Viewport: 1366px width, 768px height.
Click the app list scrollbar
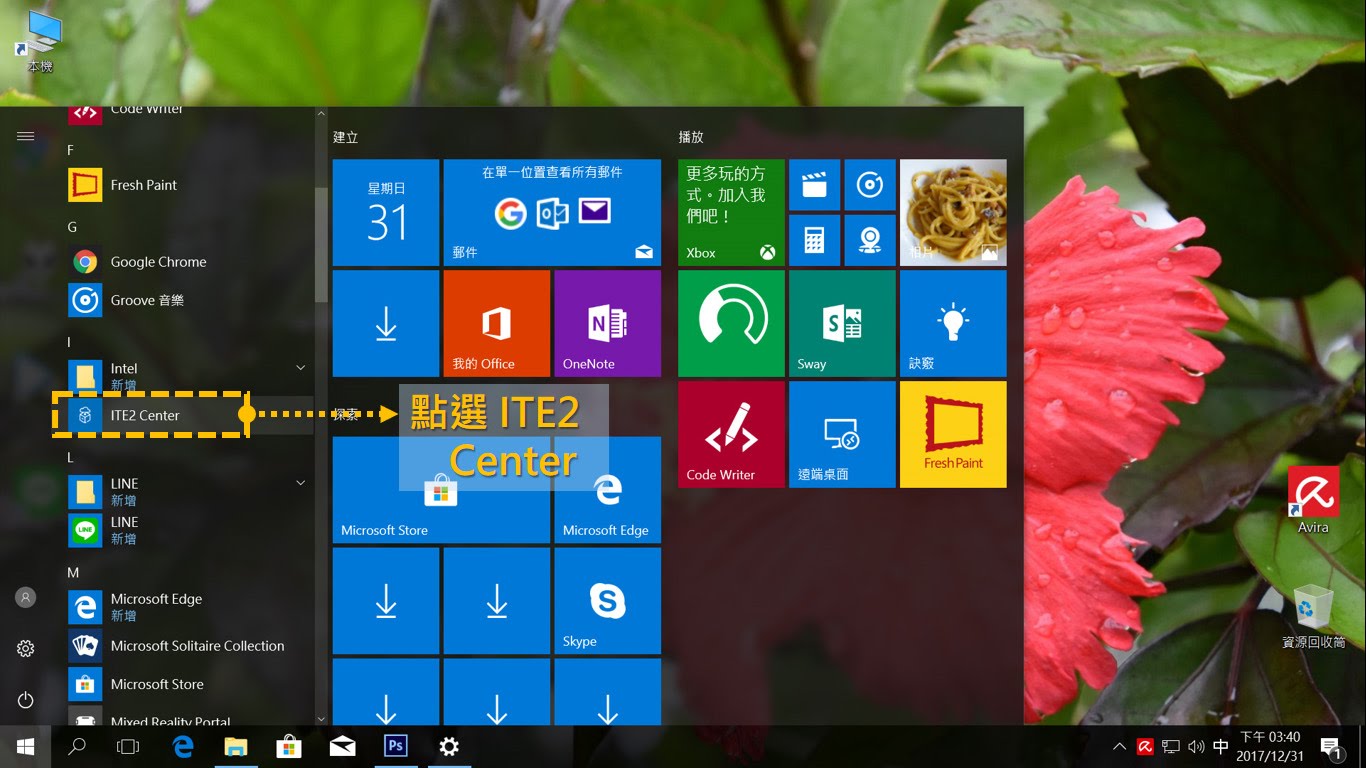click(x=321, y=243)
